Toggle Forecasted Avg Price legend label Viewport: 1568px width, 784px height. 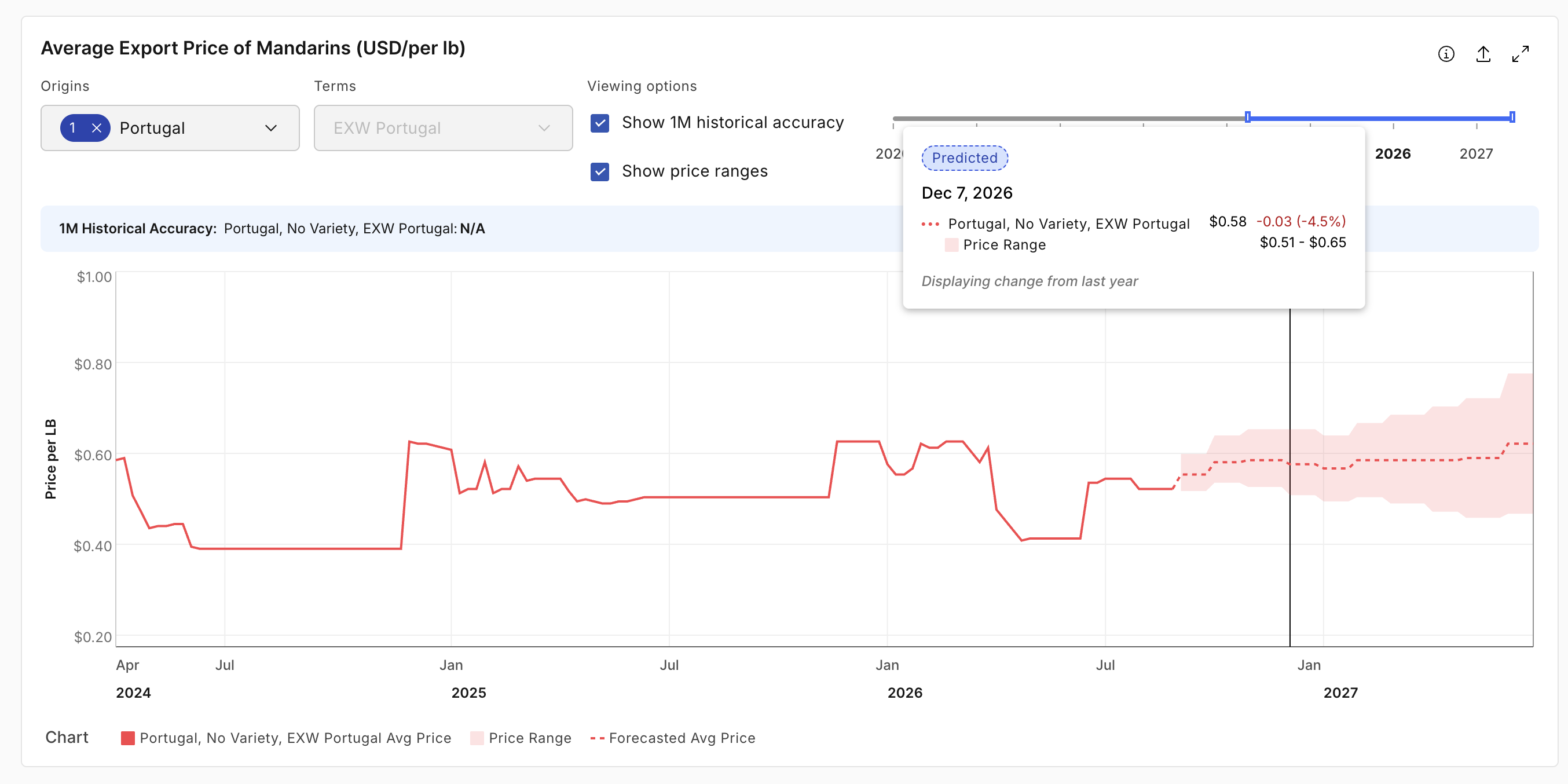[682, 738]
